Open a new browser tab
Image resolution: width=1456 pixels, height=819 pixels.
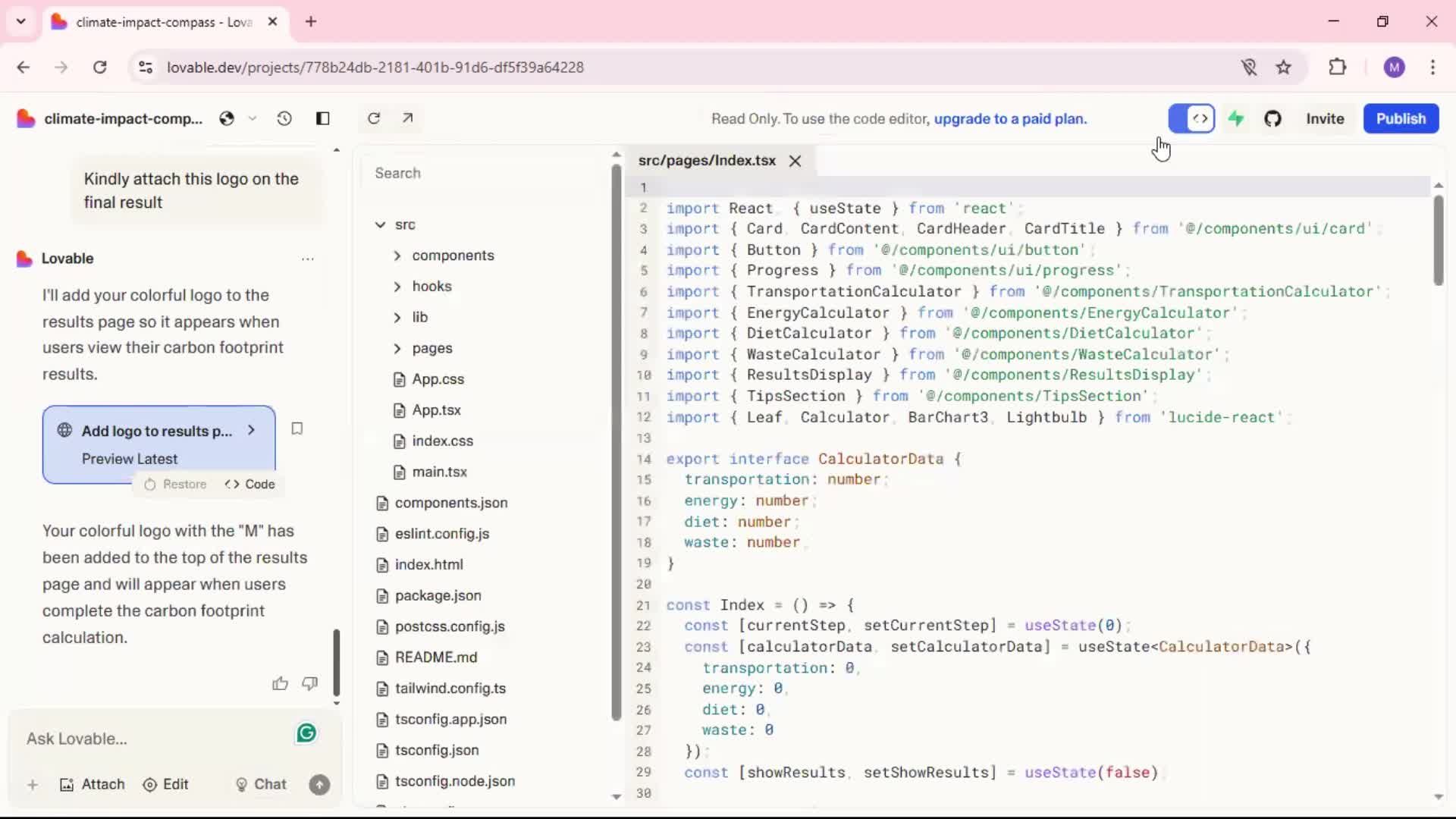[x=311, y=21]
